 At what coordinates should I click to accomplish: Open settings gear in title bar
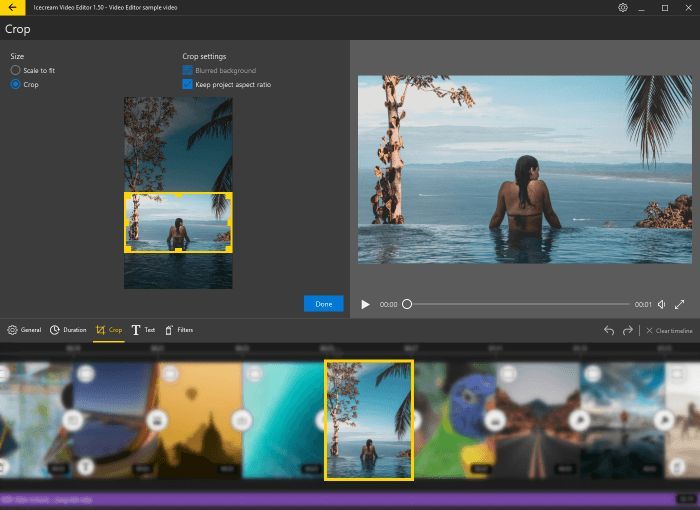point(622,8)
